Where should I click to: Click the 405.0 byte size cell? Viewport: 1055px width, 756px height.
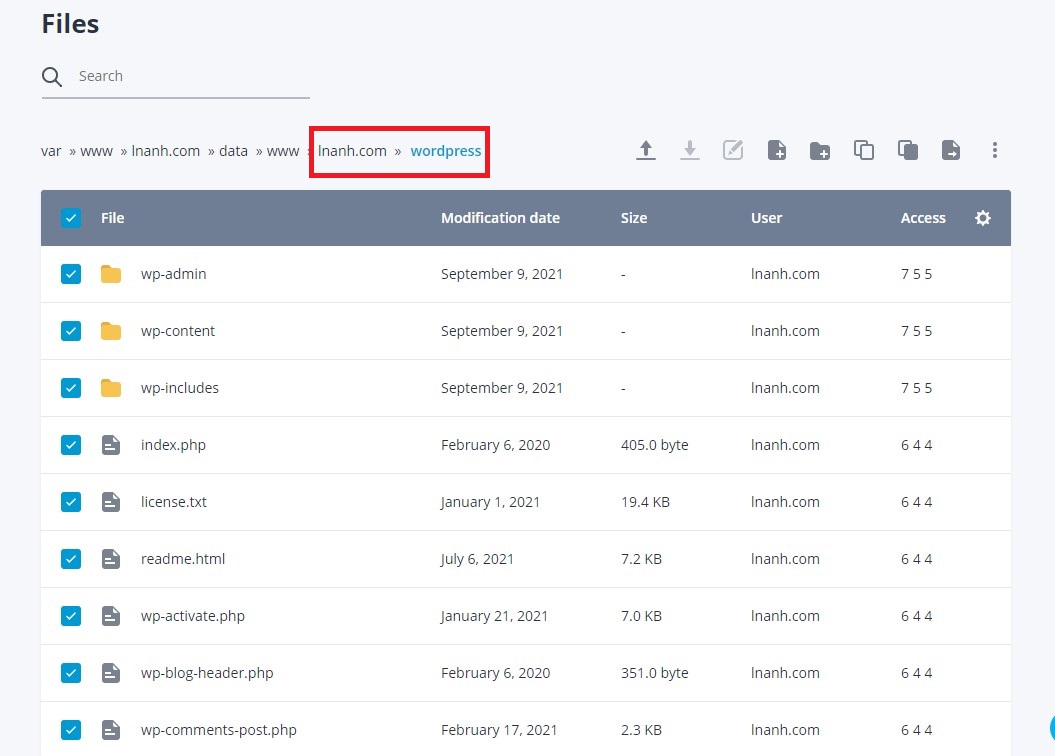pyautogui.click(x=655, y=445)
